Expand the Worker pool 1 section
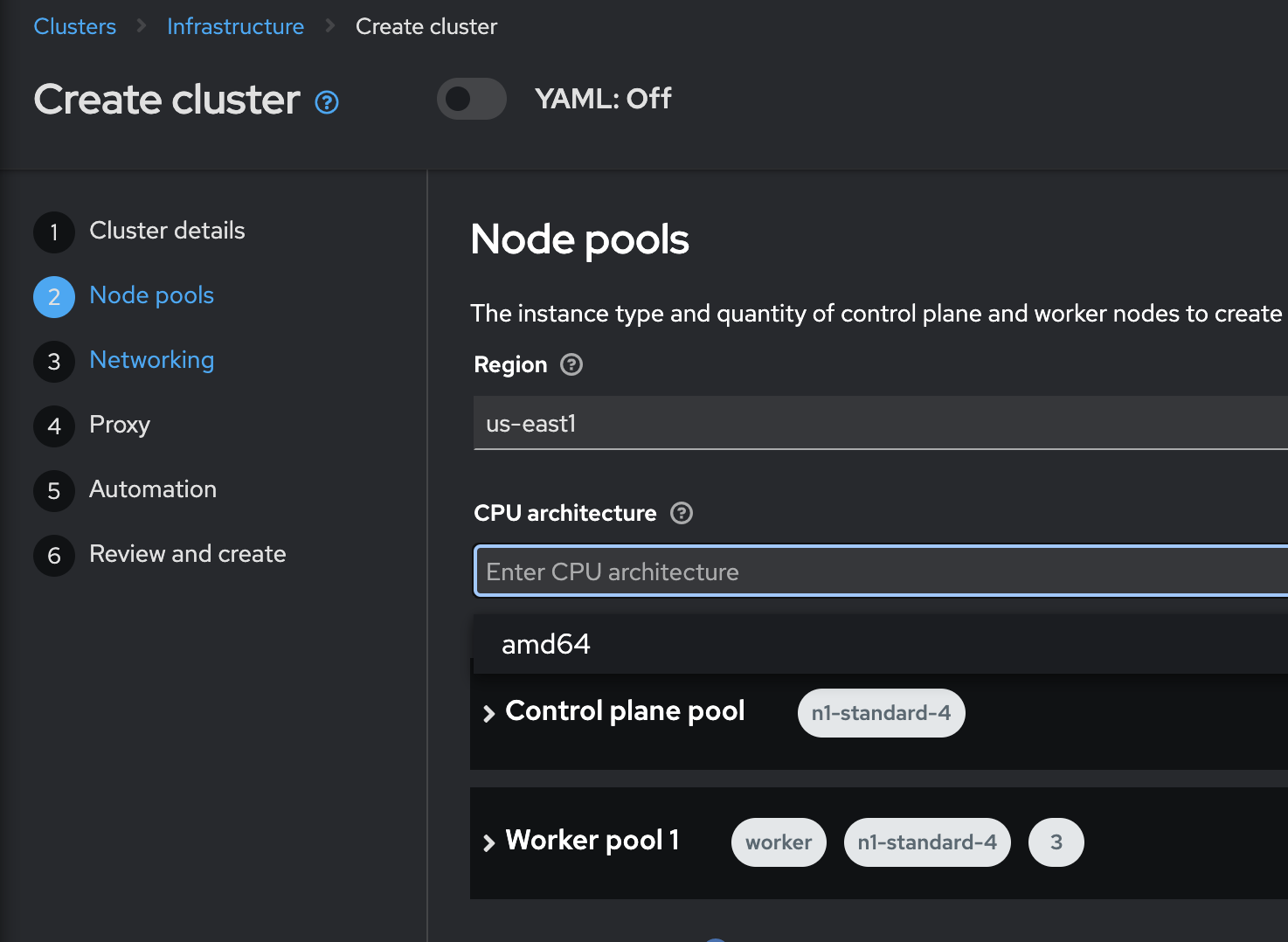 (489, 842)
